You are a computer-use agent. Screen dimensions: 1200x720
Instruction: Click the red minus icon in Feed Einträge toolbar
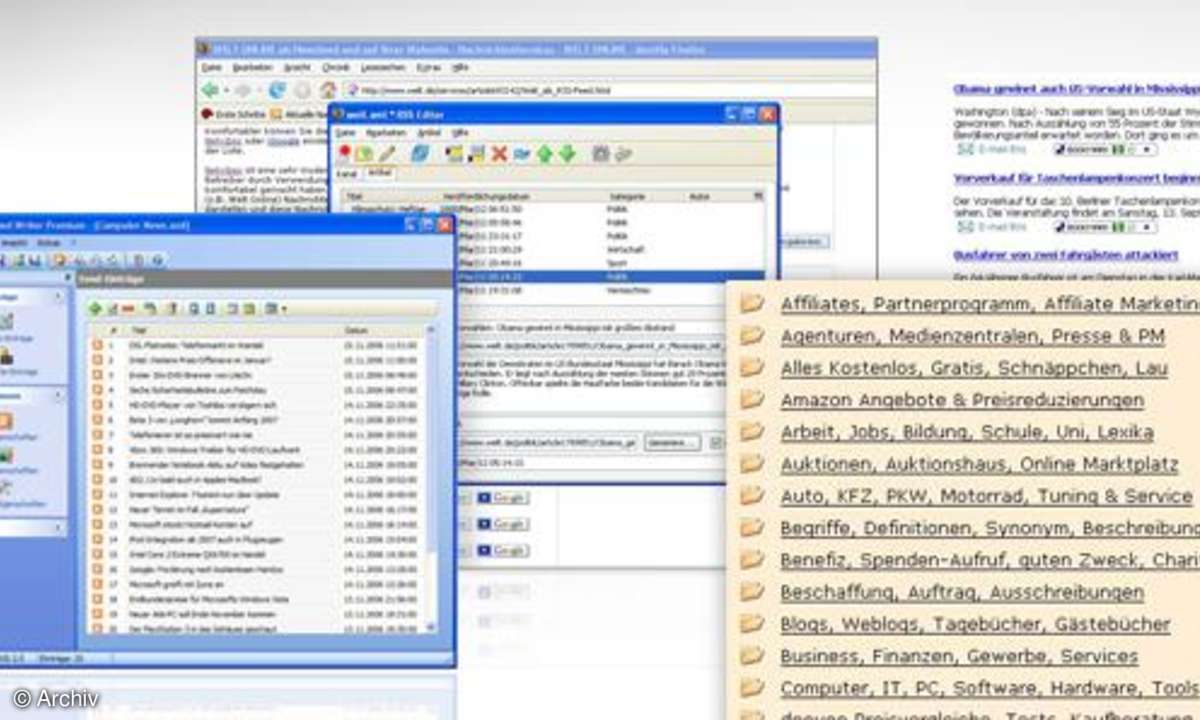click(x=128, y=309)
